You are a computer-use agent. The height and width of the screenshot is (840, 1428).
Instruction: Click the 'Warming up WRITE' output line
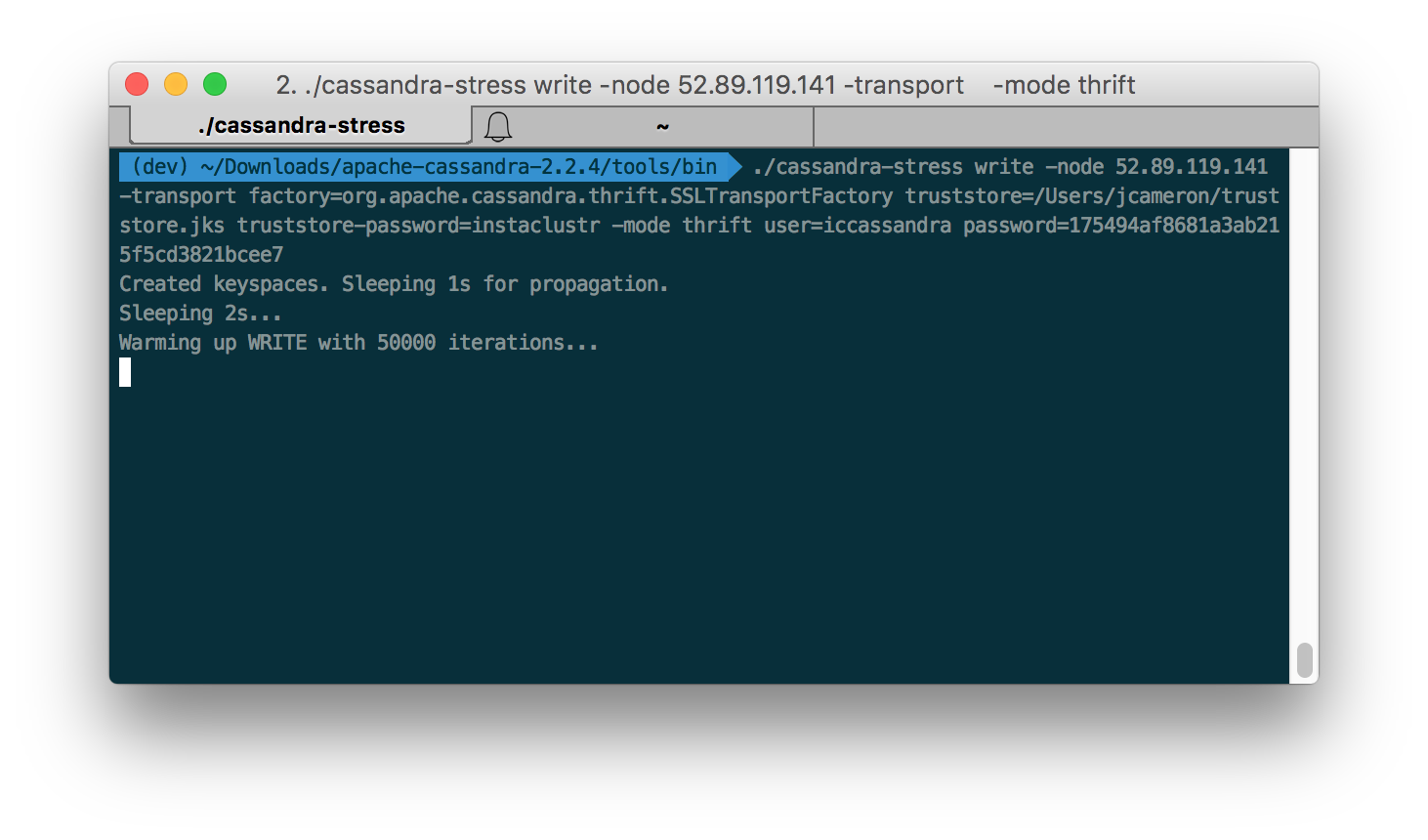pos(358,343)
